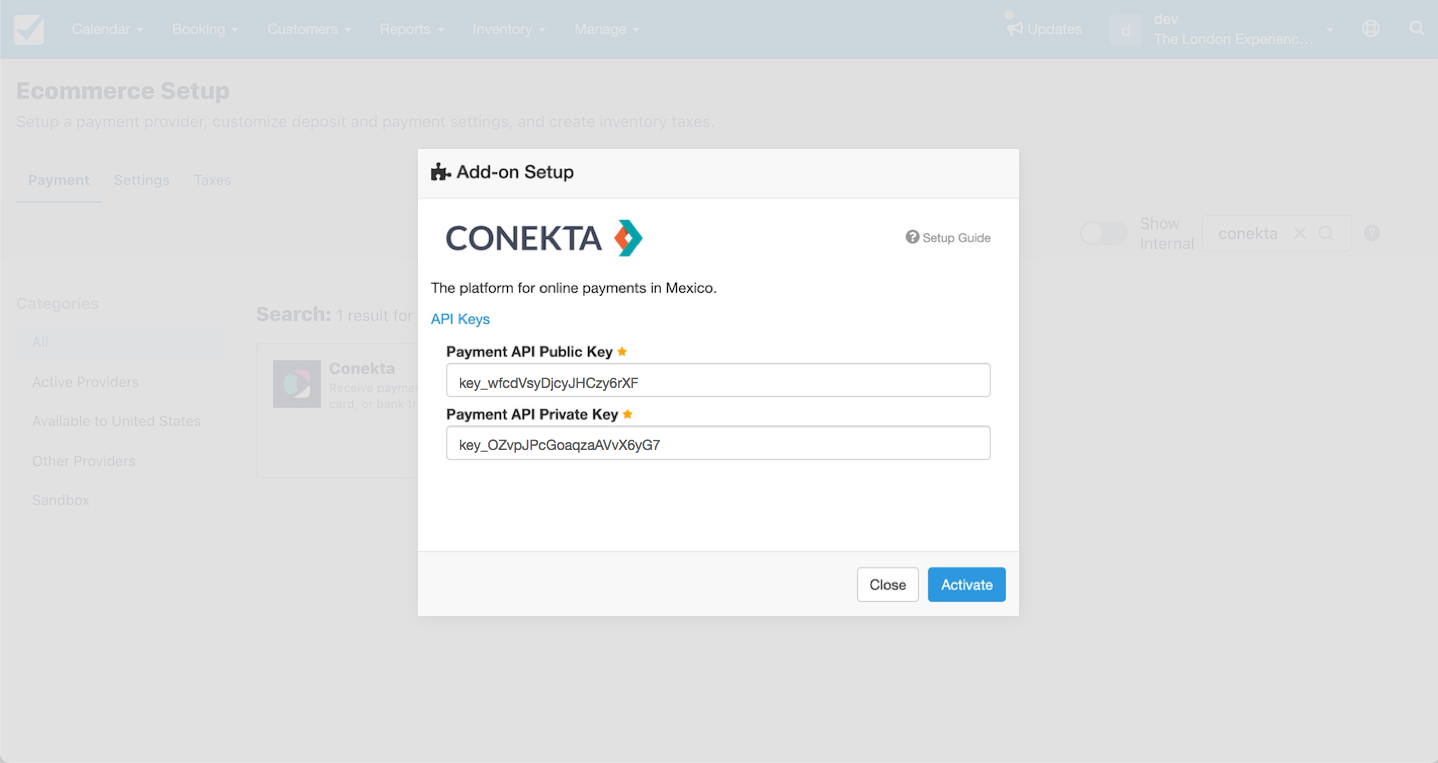Click the dev user avatar icon
The width and height of the screenshot is (1438, 763).
pos(1125,30)
